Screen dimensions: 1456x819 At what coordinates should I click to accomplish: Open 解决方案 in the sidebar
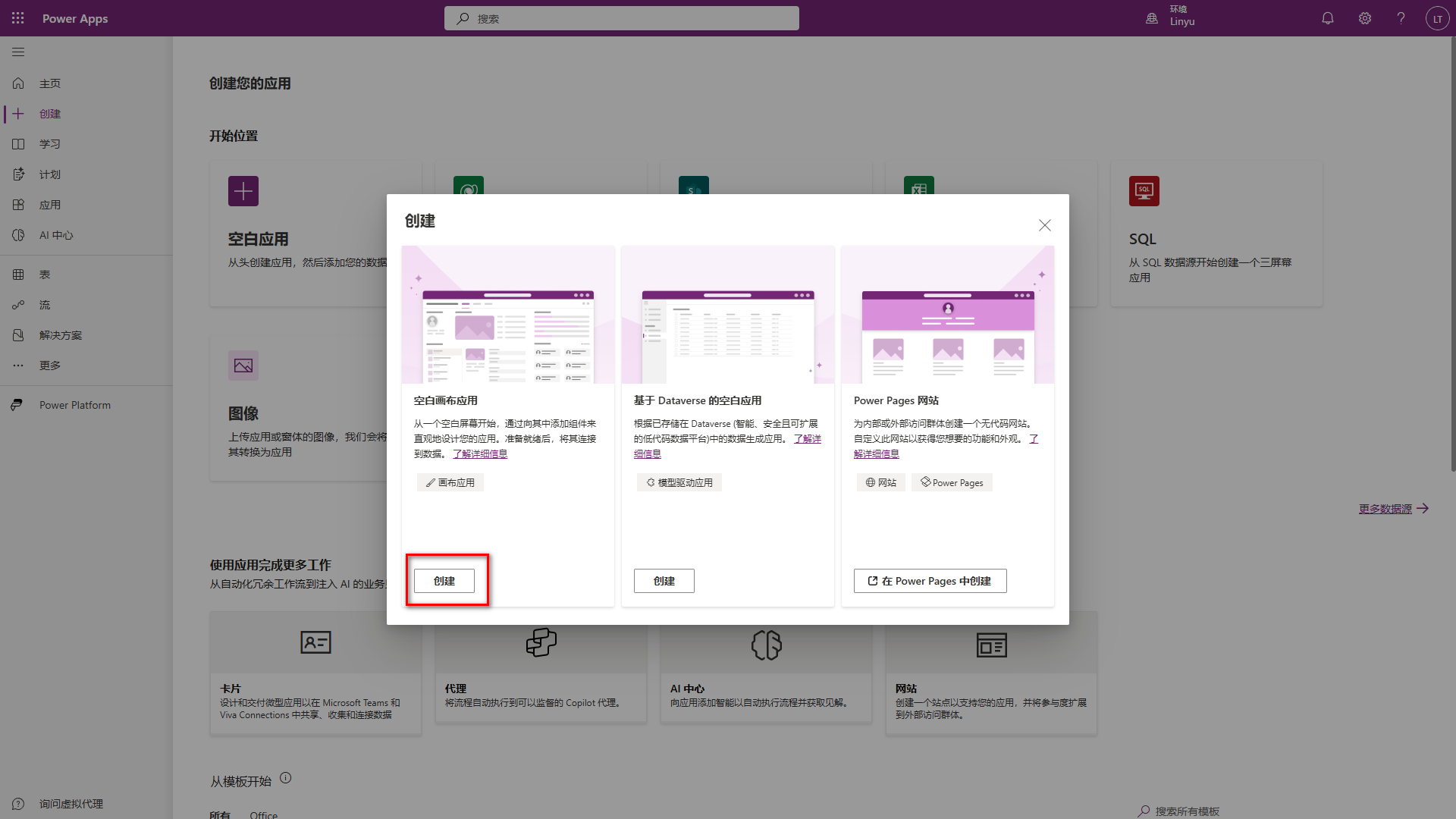[60, 335]
